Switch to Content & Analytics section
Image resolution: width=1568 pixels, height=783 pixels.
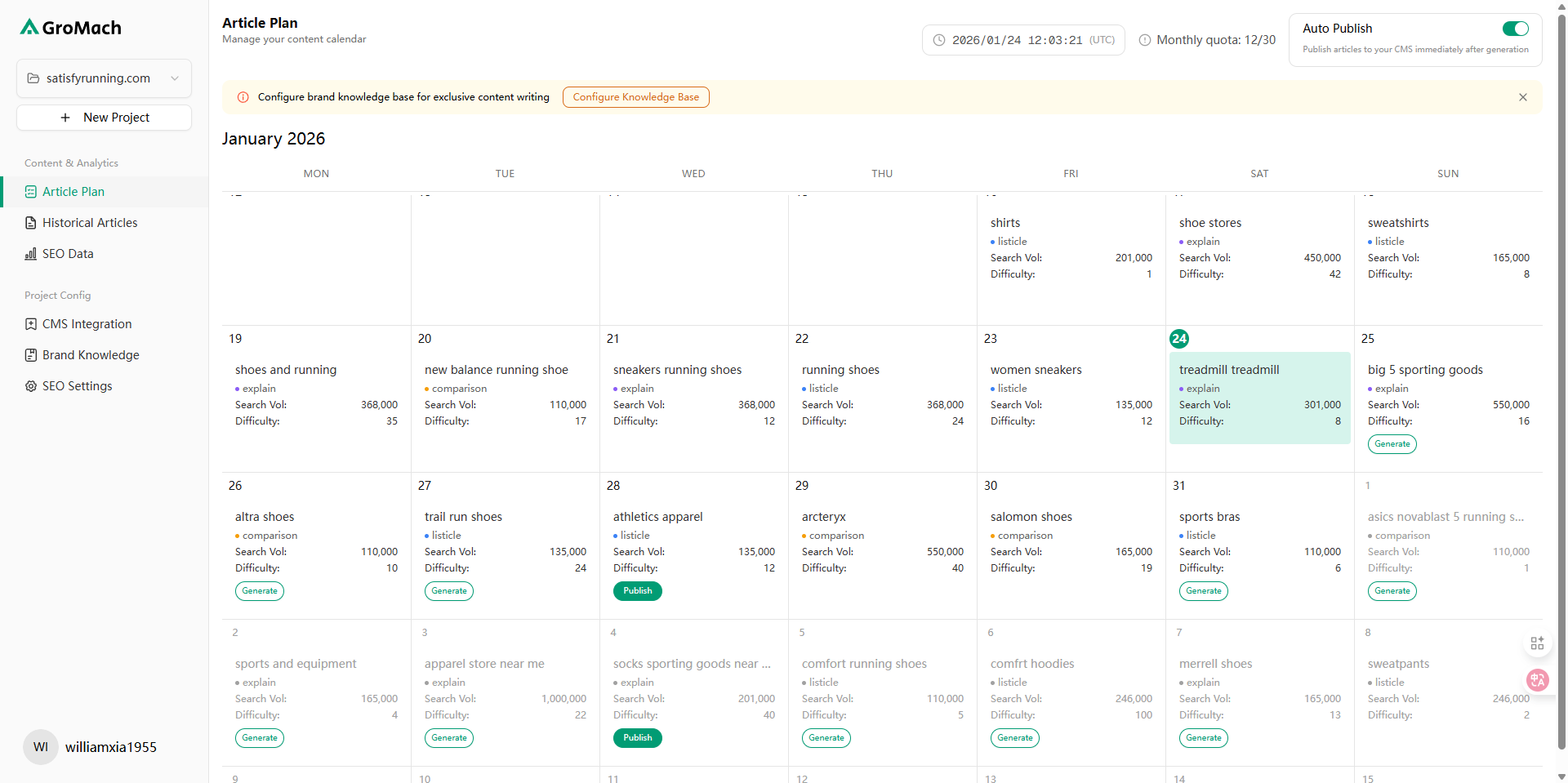coord(71,162)
